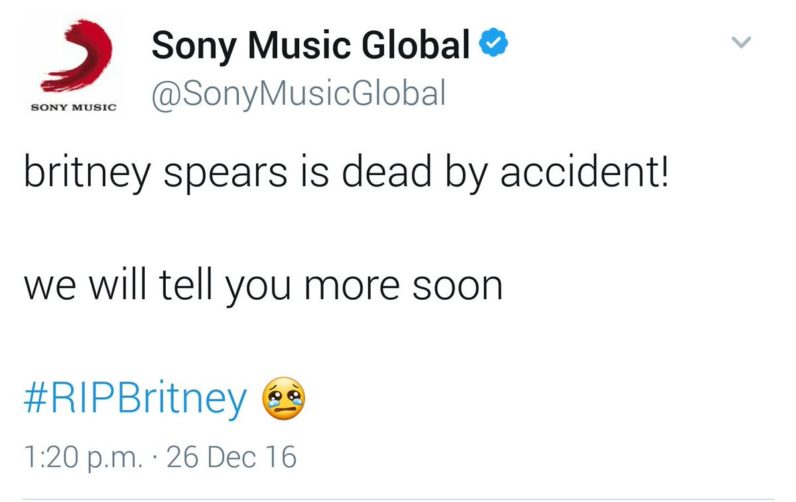Expand the tweet options chevron
The image size is (796, 502).
pos(739,43)
